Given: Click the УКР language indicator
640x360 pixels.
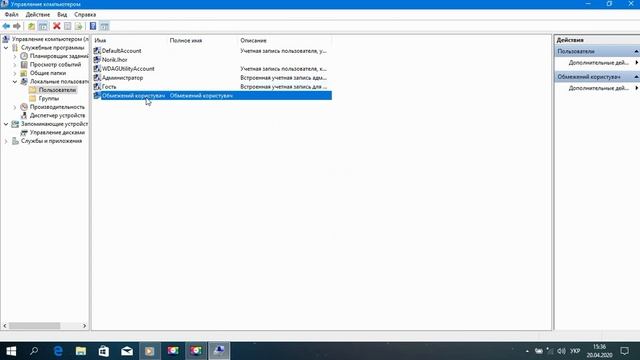Looking at the screenshot, I should [x=575, y=351].
